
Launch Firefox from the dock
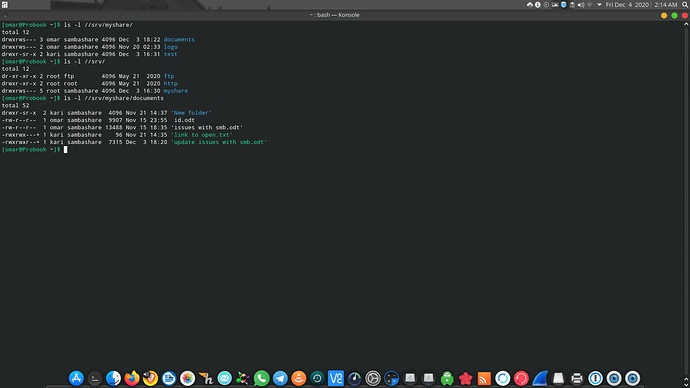click(132, 378)
